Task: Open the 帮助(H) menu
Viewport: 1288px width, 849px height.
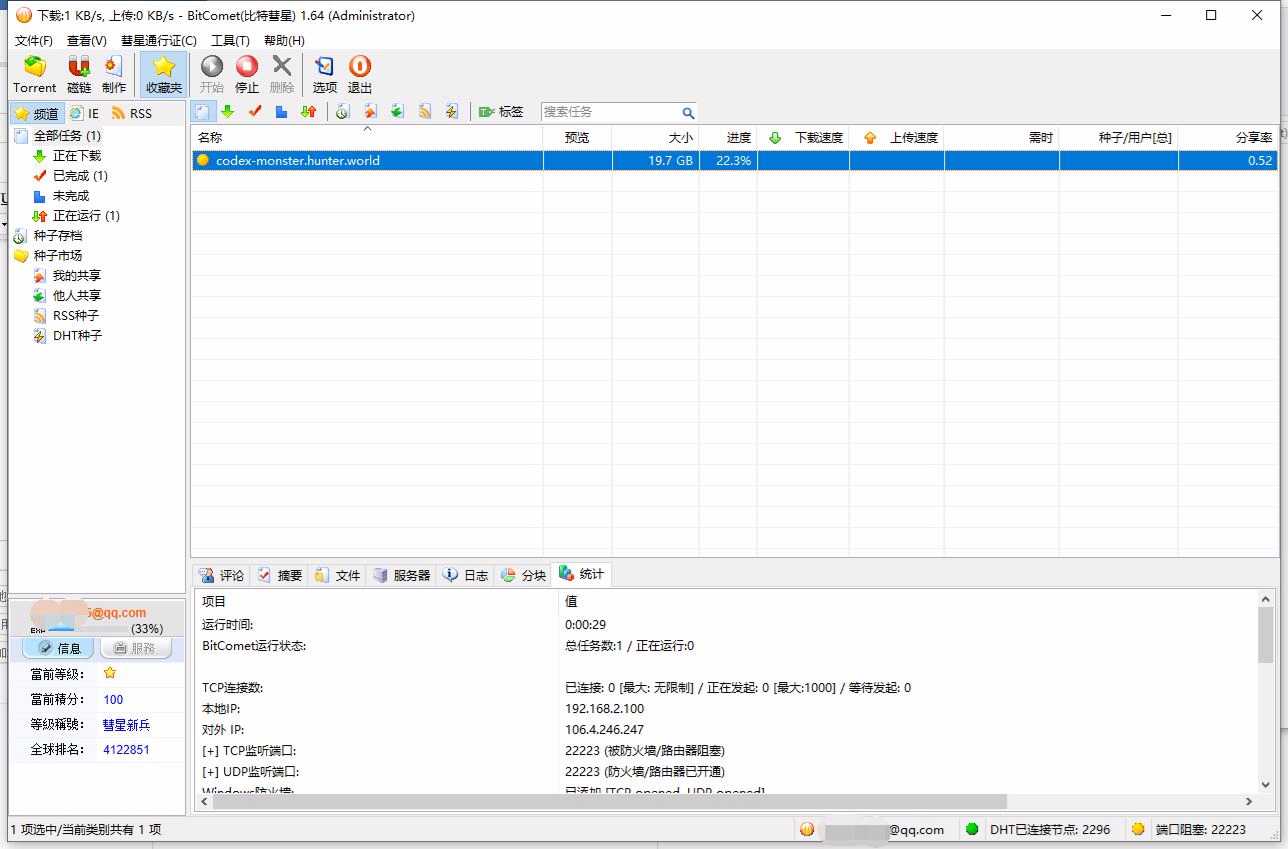Action: [x=284, y=40]
